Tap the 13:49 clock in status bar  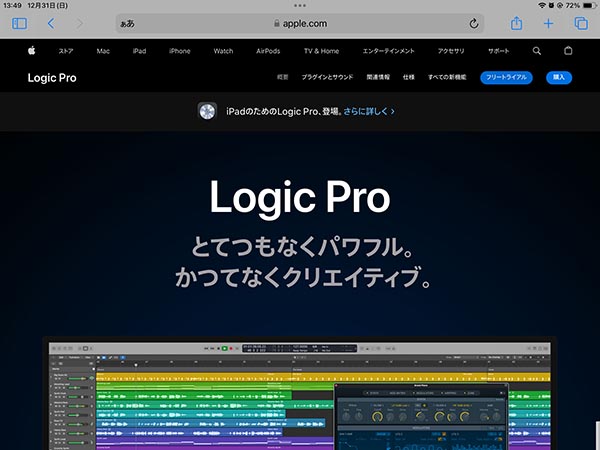[x=12, y=5]
